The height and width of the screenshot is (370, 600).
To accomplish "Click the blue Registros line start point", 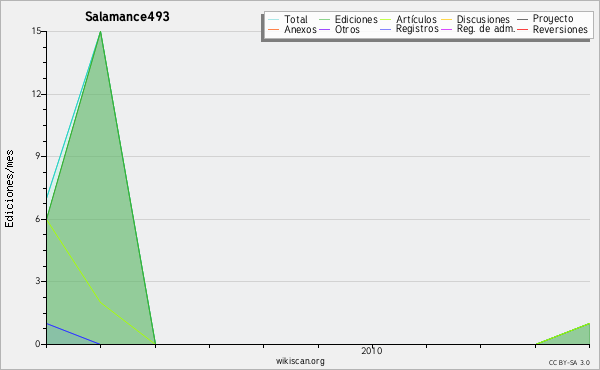I will 47,324.
